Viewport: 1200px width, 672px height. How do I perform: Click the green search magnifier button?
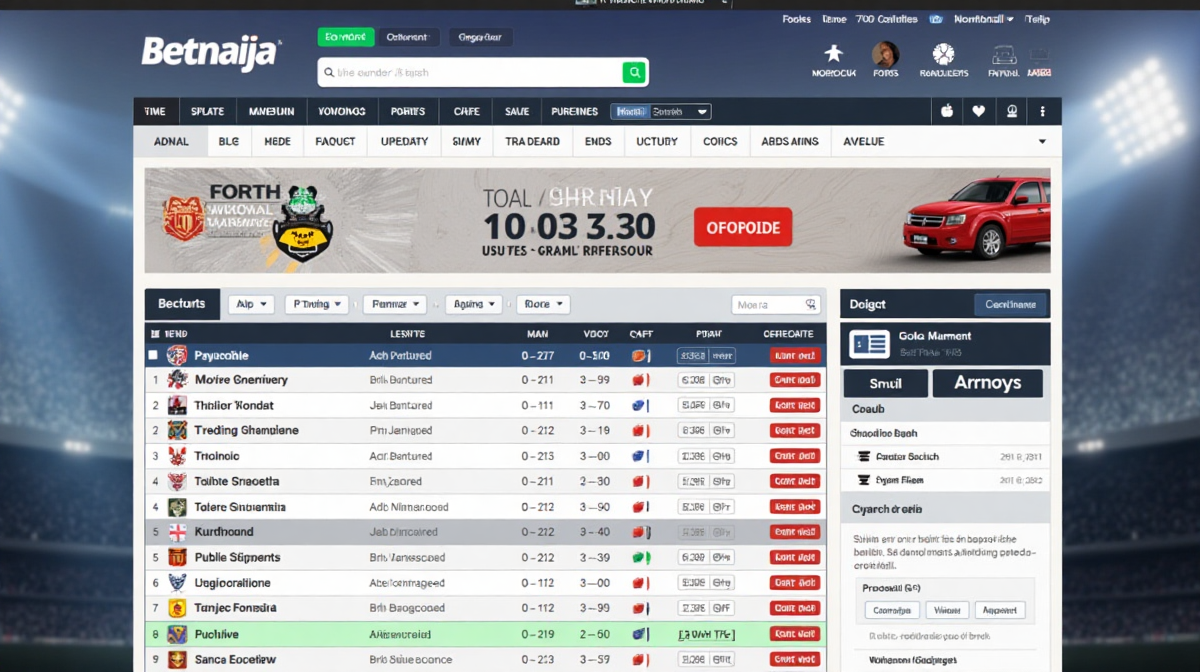[633, 72]
